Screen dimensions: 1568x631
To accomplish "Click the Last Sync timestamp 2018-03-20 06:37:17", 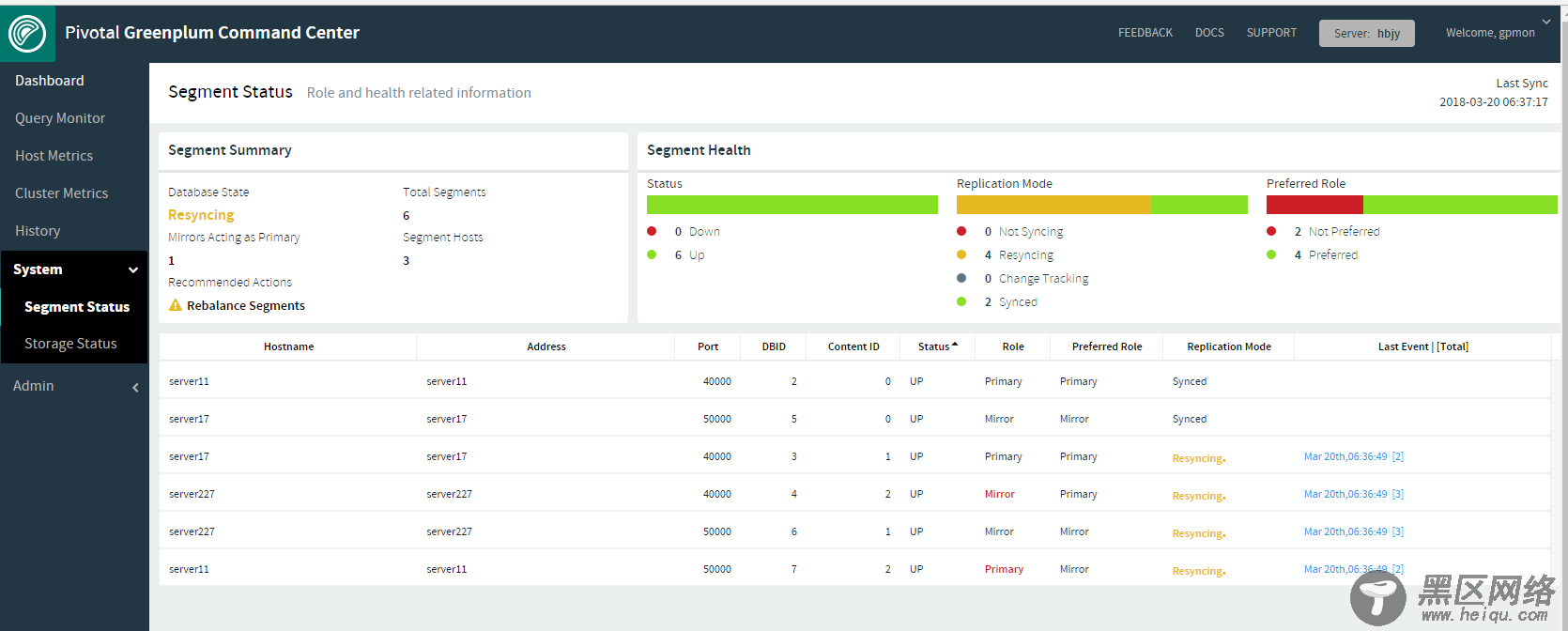I will 1494,102.
